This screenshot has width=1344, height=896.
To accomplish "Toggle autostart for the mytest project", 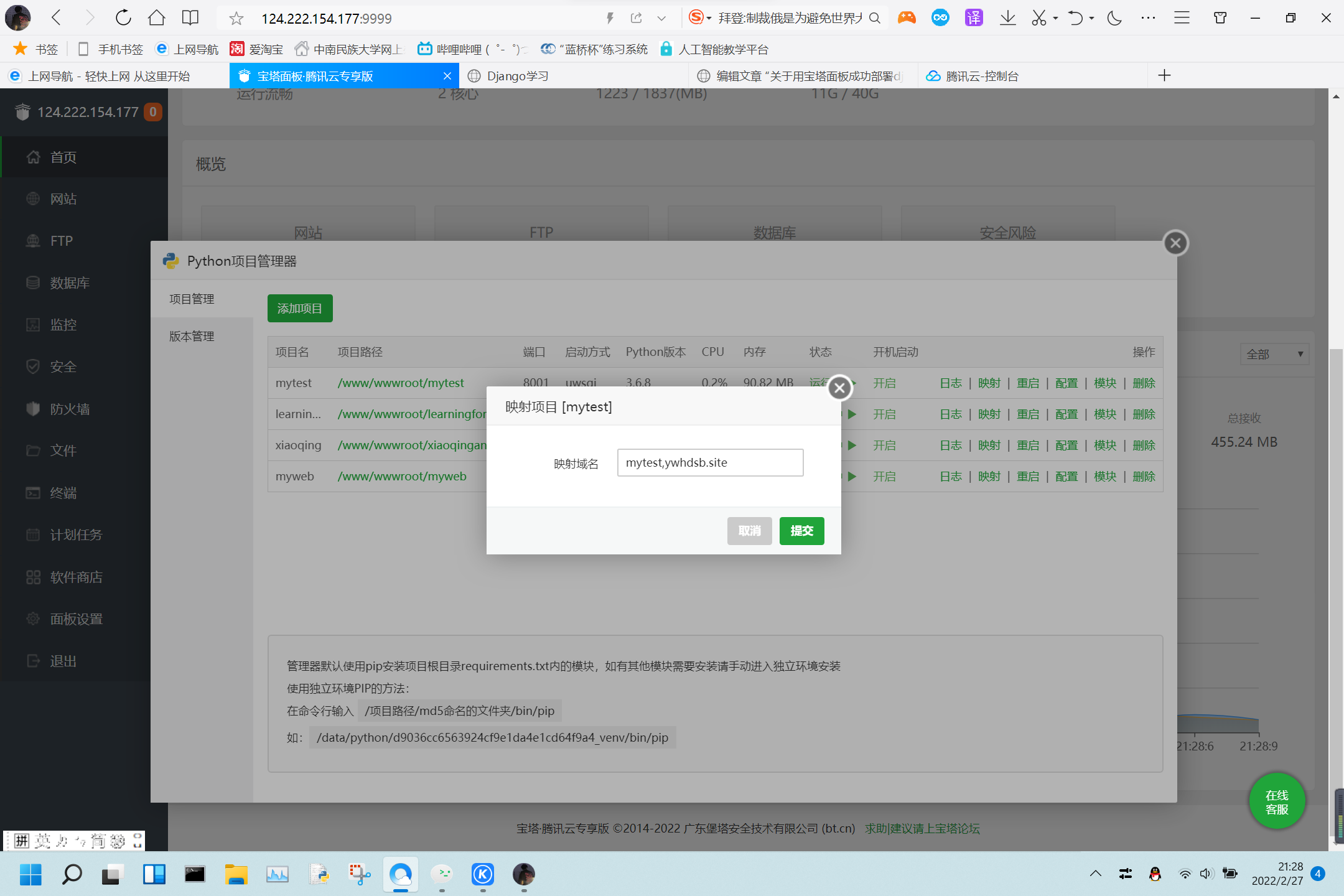I will [x=884, y=383].
